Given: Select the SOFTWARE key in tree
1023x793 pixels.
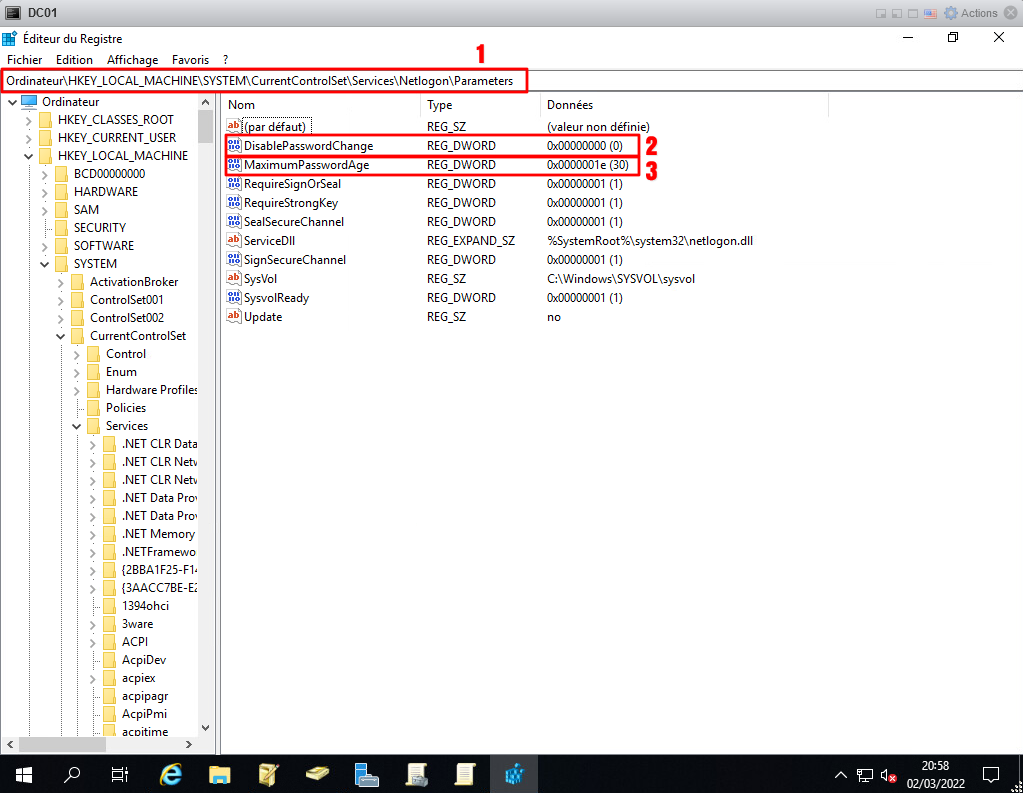Looking at the screenshot, I should point(103,246).
